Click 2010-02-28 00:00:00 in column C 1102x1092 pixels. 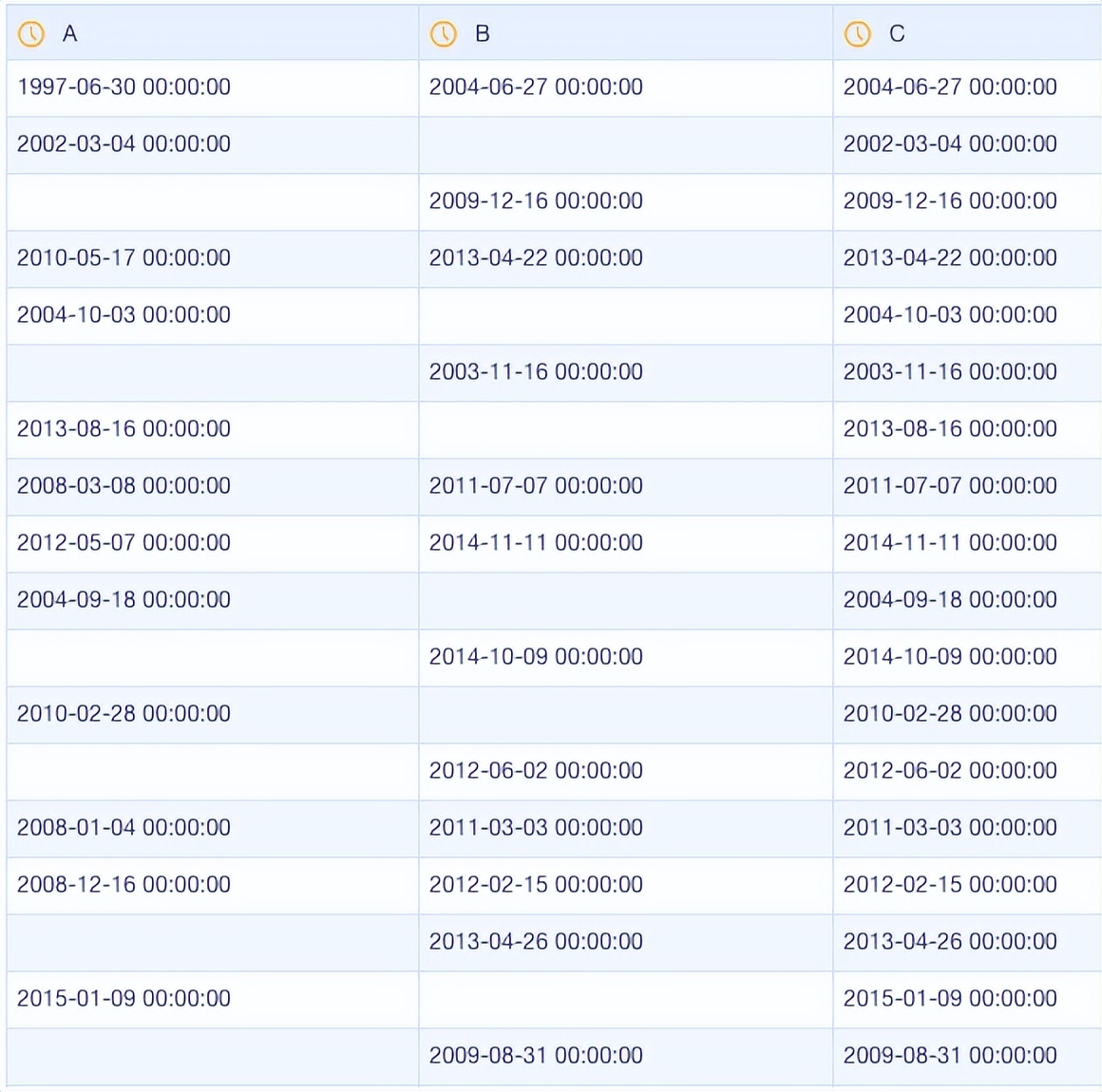[x=950, y=713]
